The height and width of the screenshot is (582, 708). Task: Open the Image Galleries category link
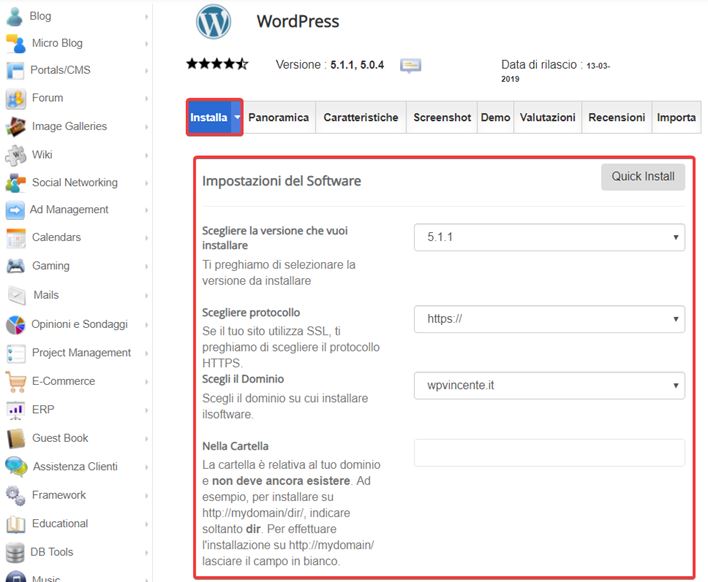(70, 126)
